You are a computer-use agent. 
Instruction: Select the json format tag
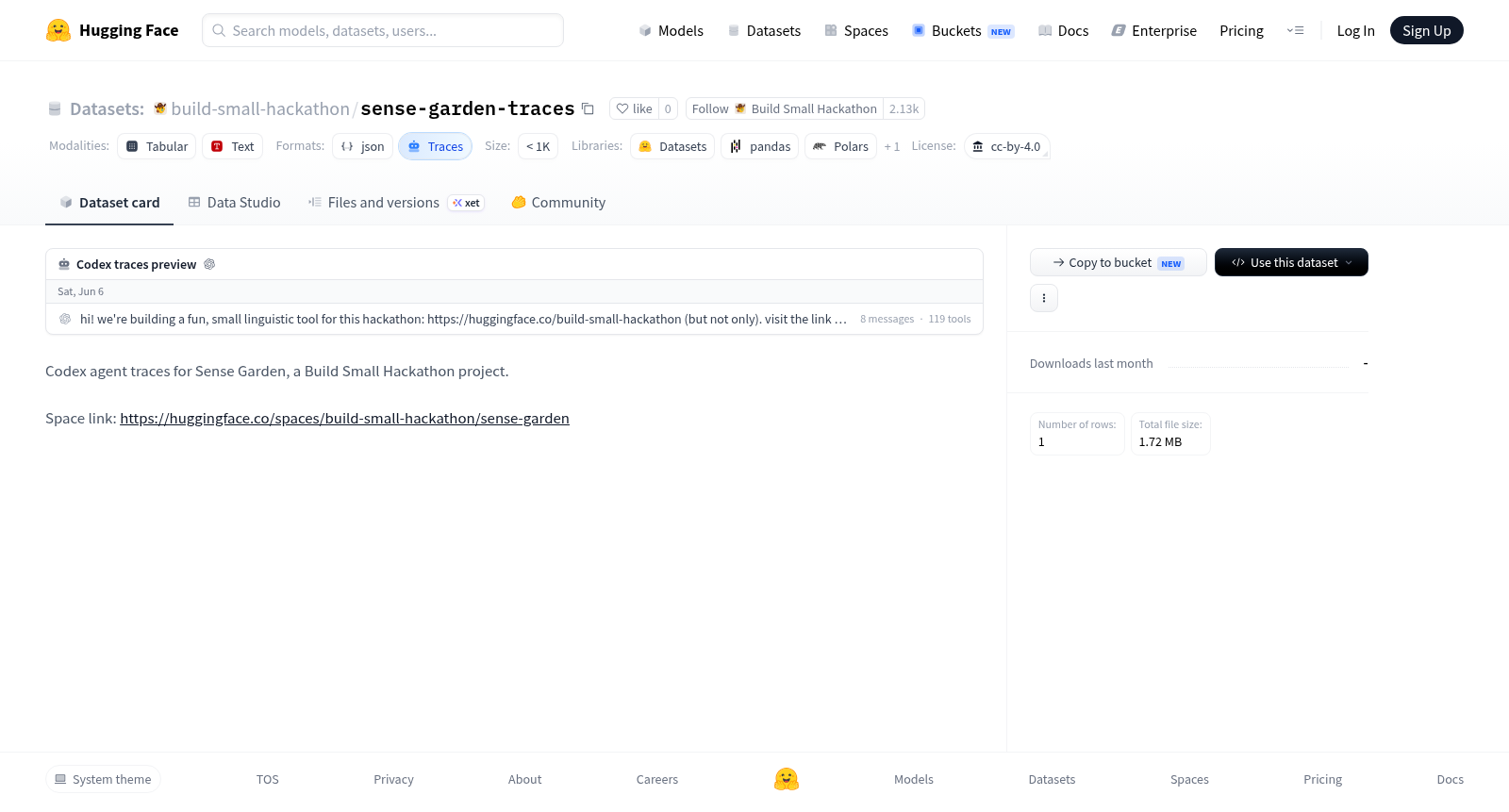[362, 146]
